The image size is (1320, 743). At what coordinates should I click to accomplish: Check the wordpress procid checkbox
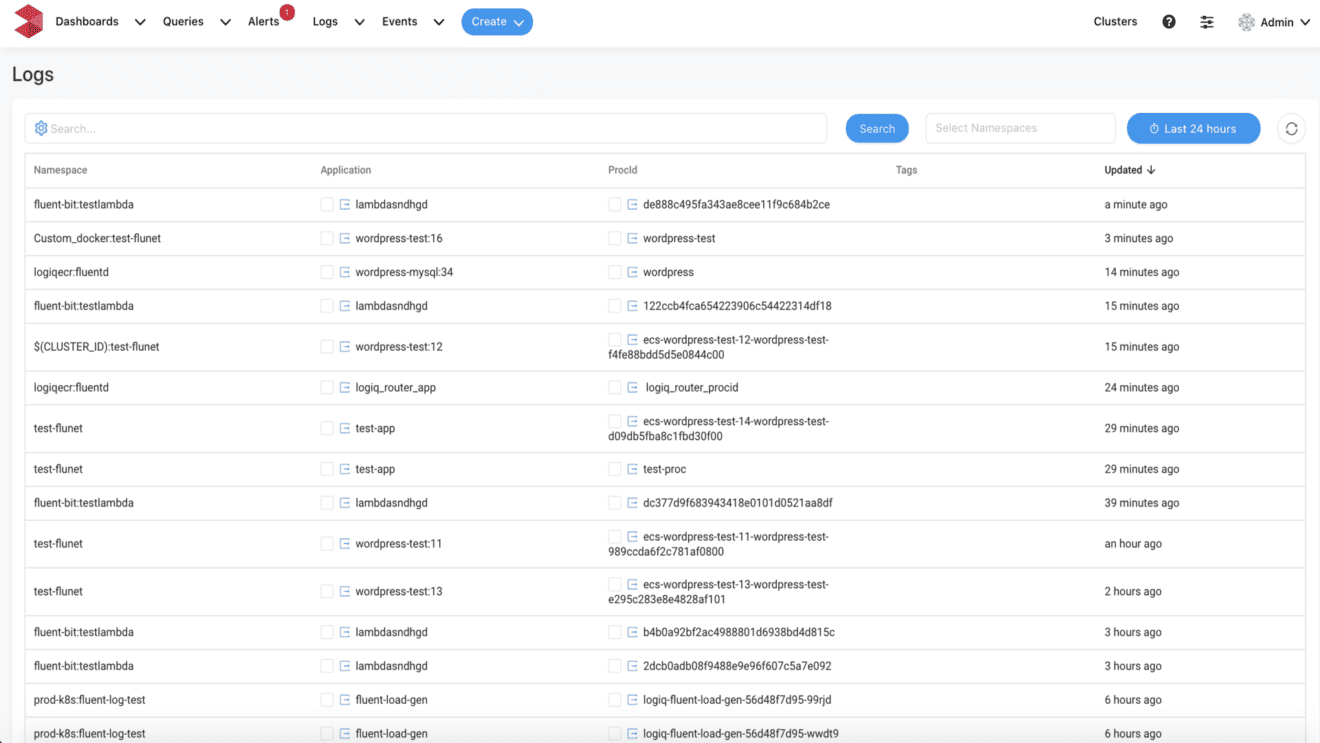click(615, 272)
